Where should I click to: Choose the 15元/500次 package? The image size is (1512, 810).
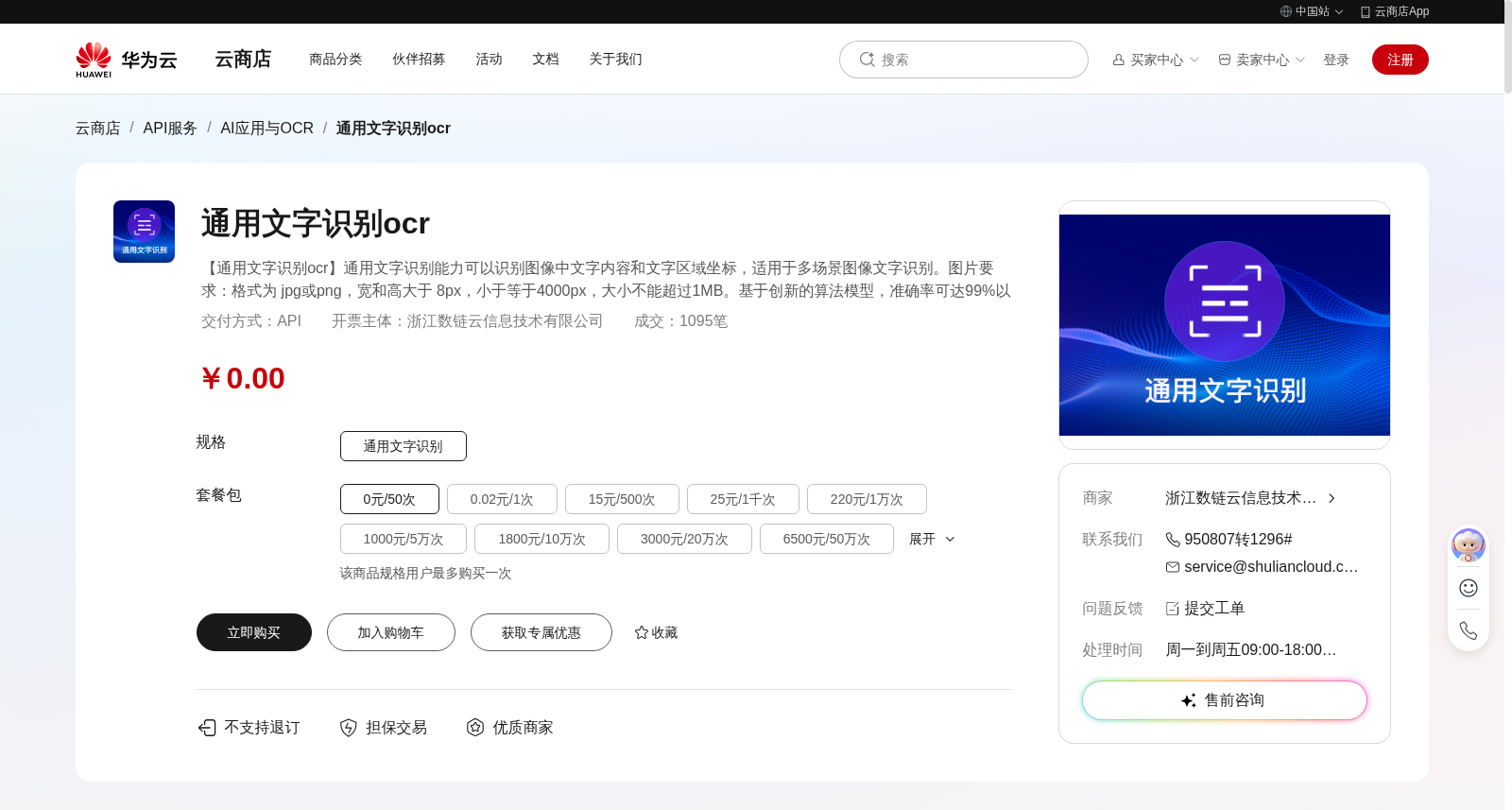pos(622,499)
